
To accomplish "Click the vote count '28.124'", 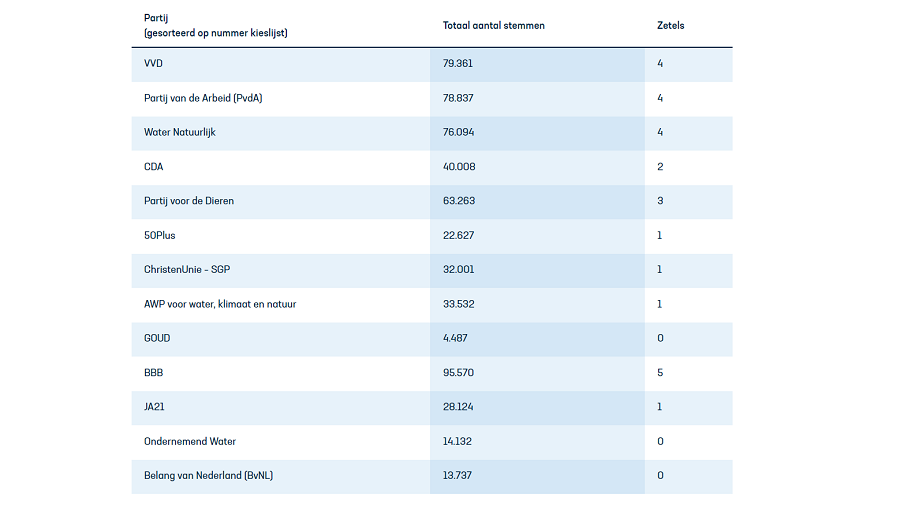I will coord(458,407).
